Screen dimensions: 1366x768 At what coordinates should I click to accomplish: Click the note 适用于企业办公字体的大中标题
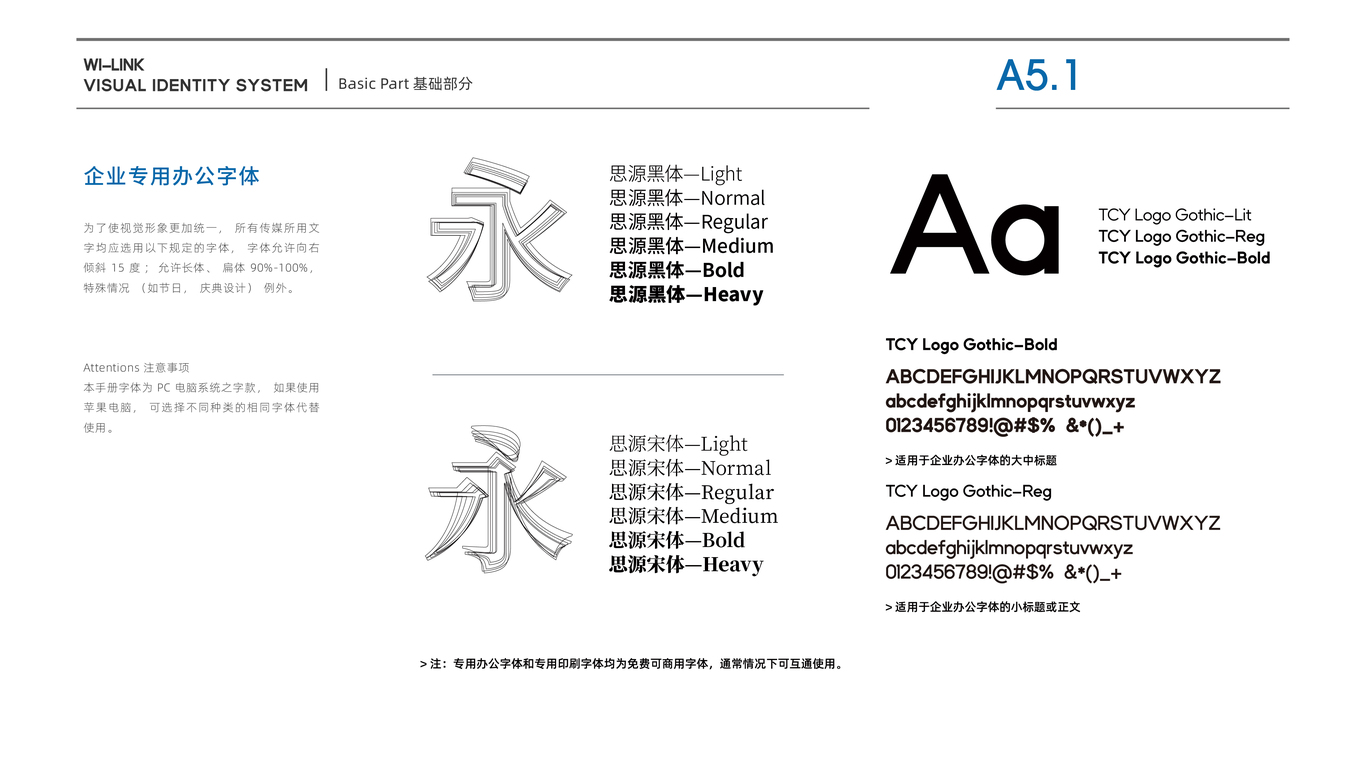(971, 461)
